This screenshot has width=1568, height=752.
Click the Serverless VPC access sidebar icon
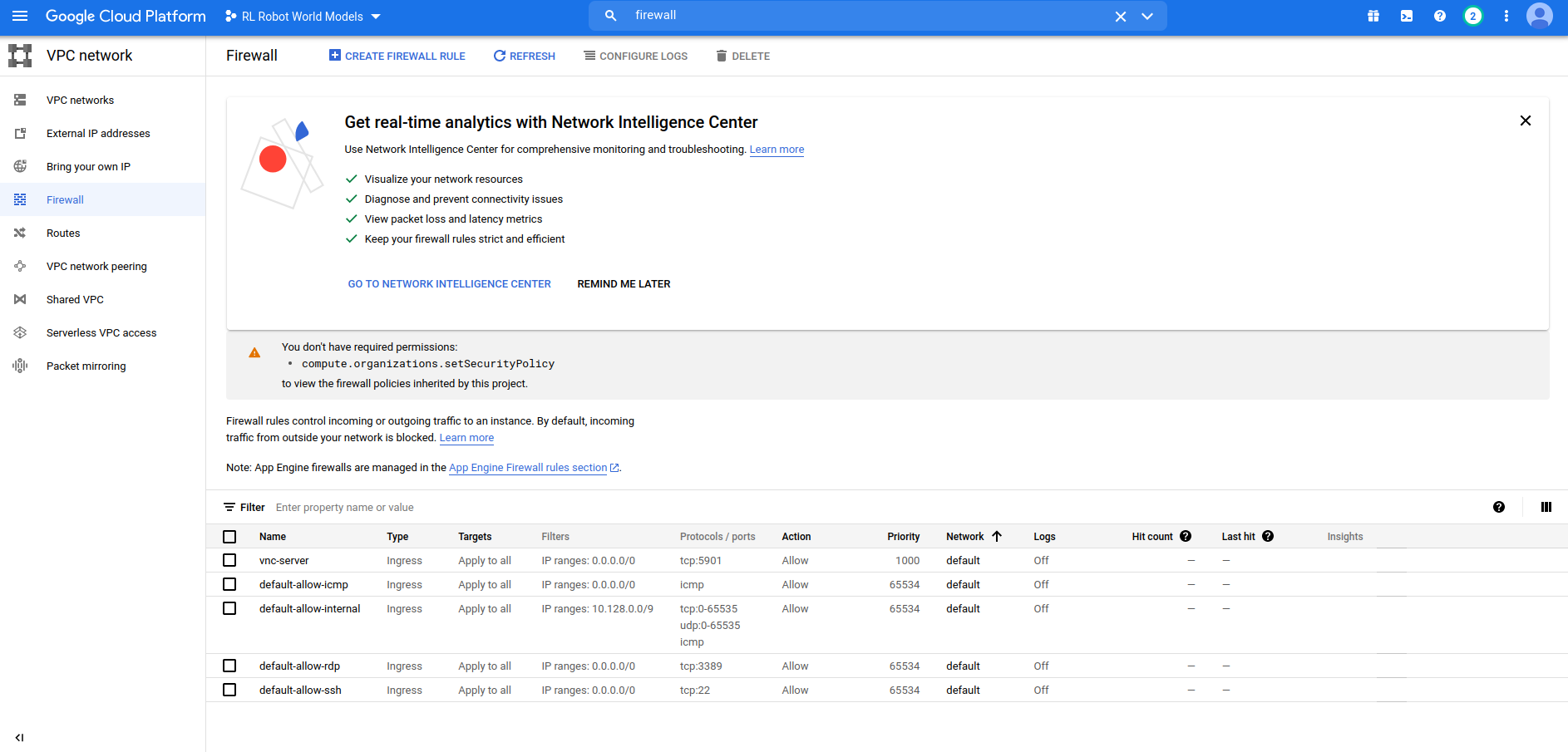[20, 332]
